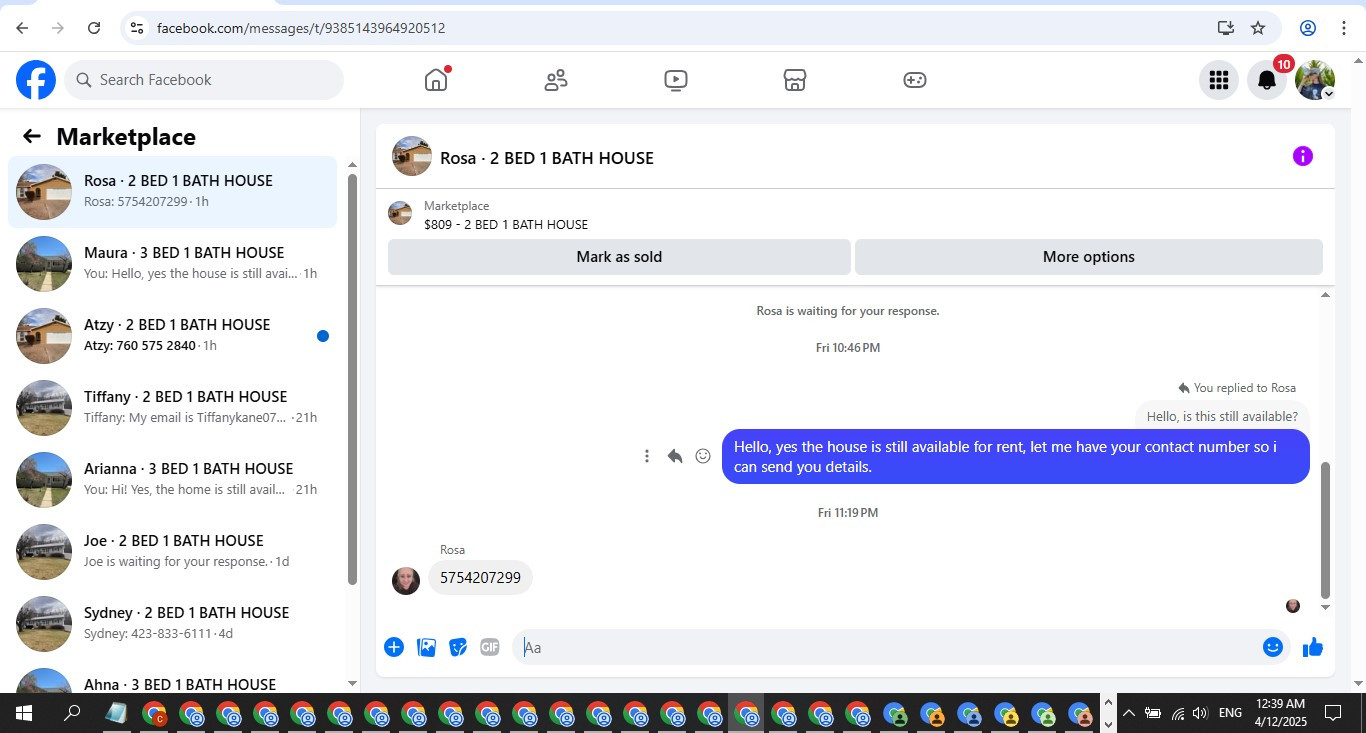1366x733 pixels.
Task: Send a thumbs-up like
Action: [x=1313, y=647]
